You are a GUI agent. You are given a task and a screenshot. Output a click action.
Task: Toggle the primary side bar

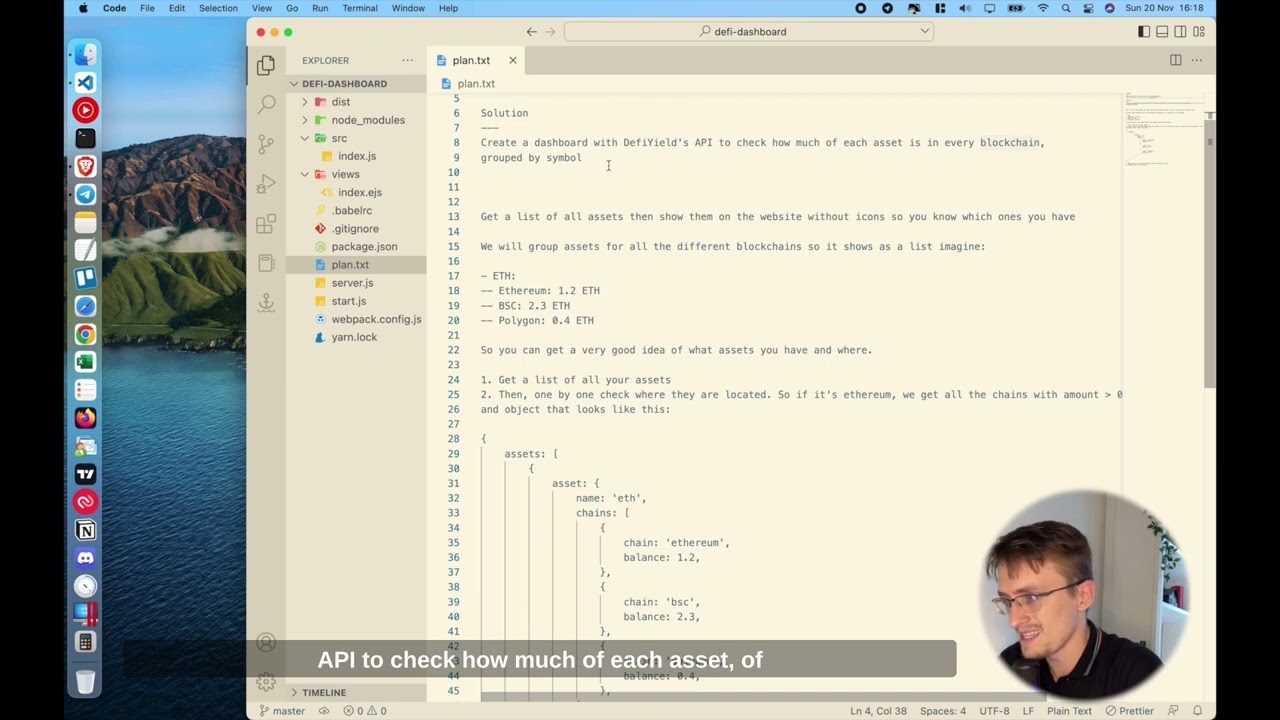[x=1144, y=31]
